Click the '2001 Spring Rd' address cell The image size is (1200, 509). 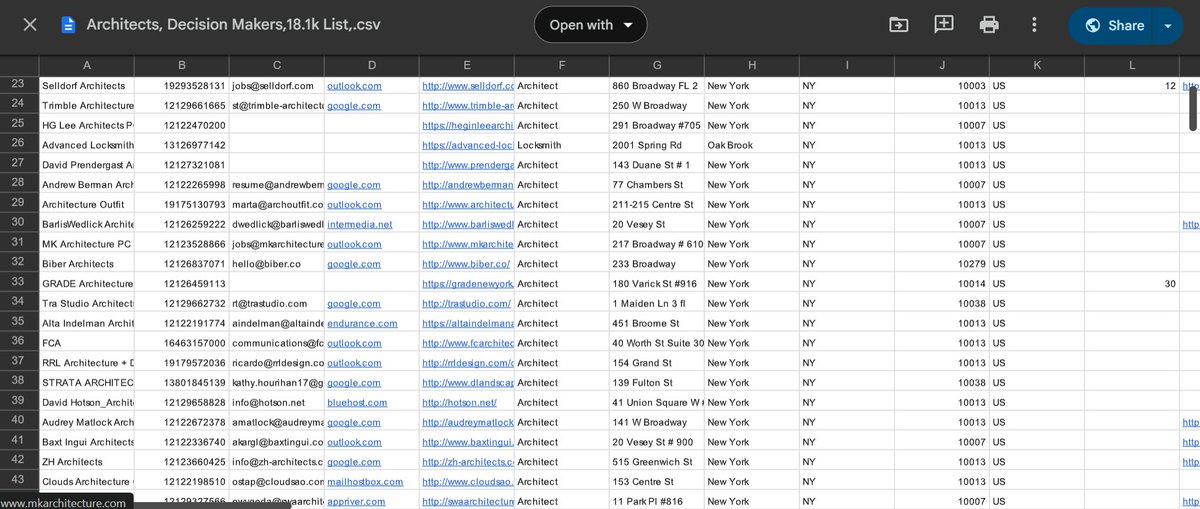[x=656, y=145]
